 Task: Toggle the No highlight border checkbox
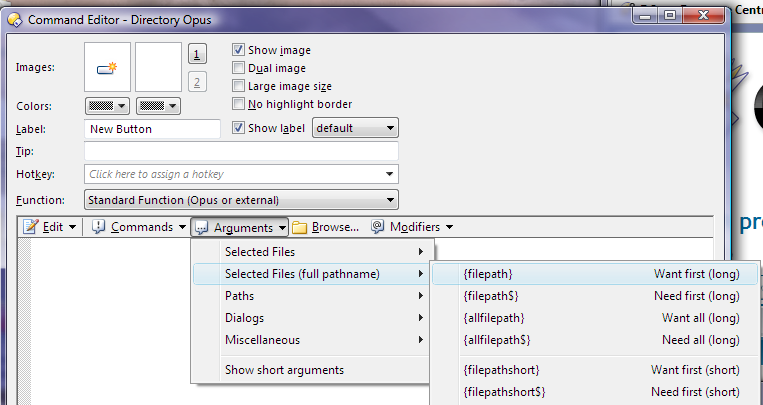[x=239, y=104]
